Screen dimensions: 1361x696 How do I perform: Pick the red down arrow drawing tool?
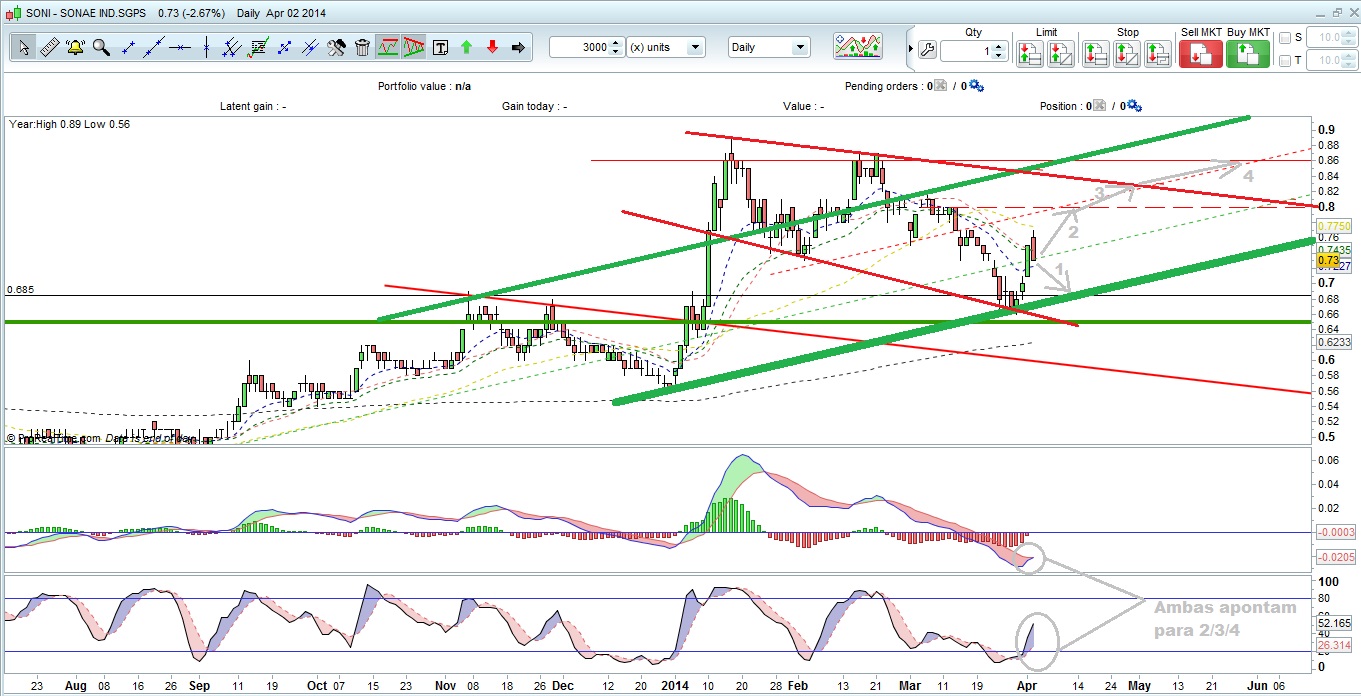492,47
